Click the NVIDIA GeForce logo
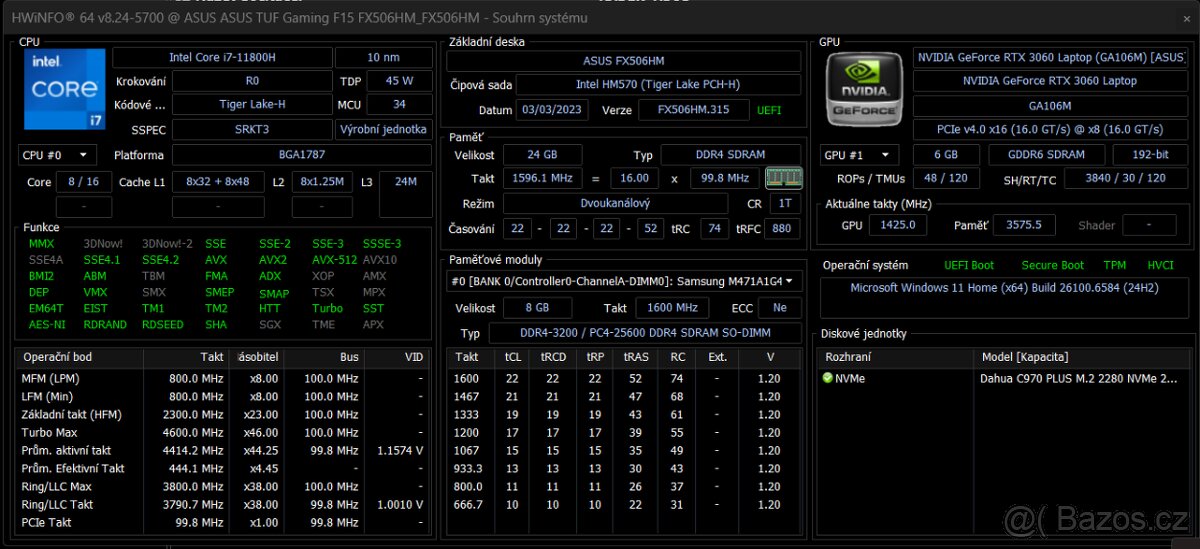This screenshot has height=549, width=1200. coord(864,89)
